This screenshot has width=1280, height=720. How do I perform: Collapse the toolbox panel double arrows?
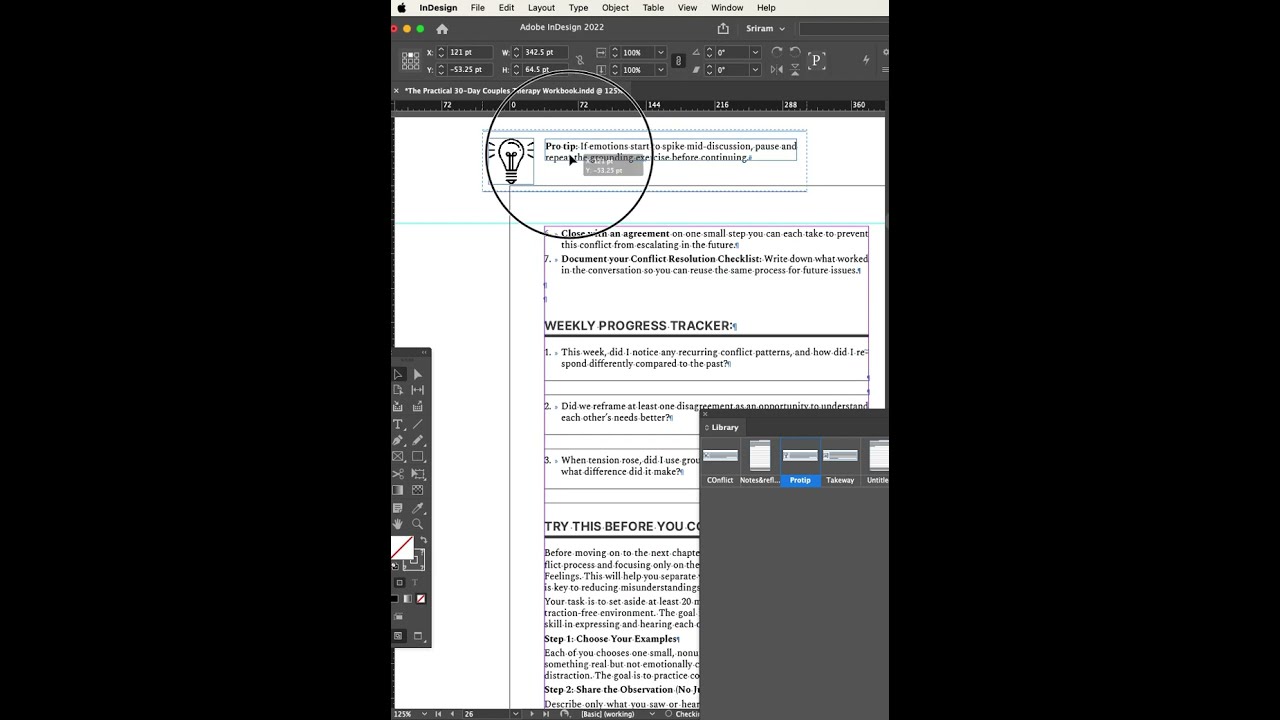(424, 352)
